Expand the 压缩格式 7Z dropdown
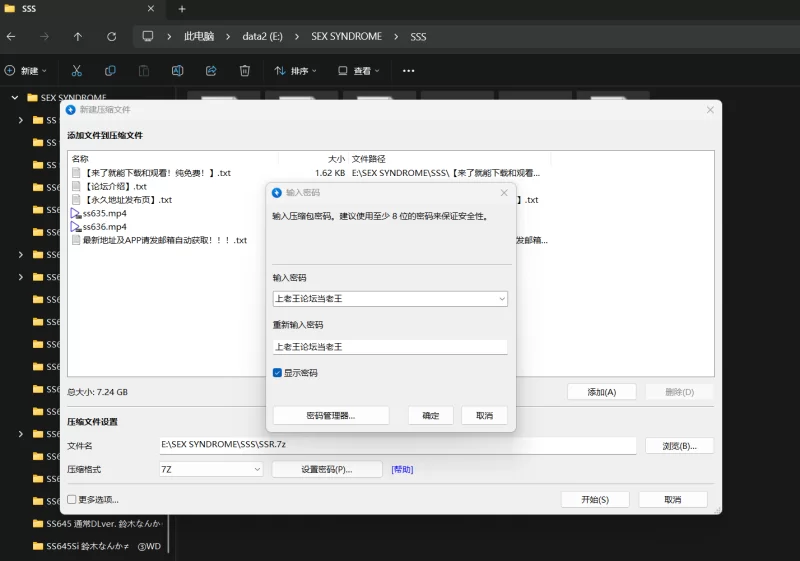 [257, 469]
